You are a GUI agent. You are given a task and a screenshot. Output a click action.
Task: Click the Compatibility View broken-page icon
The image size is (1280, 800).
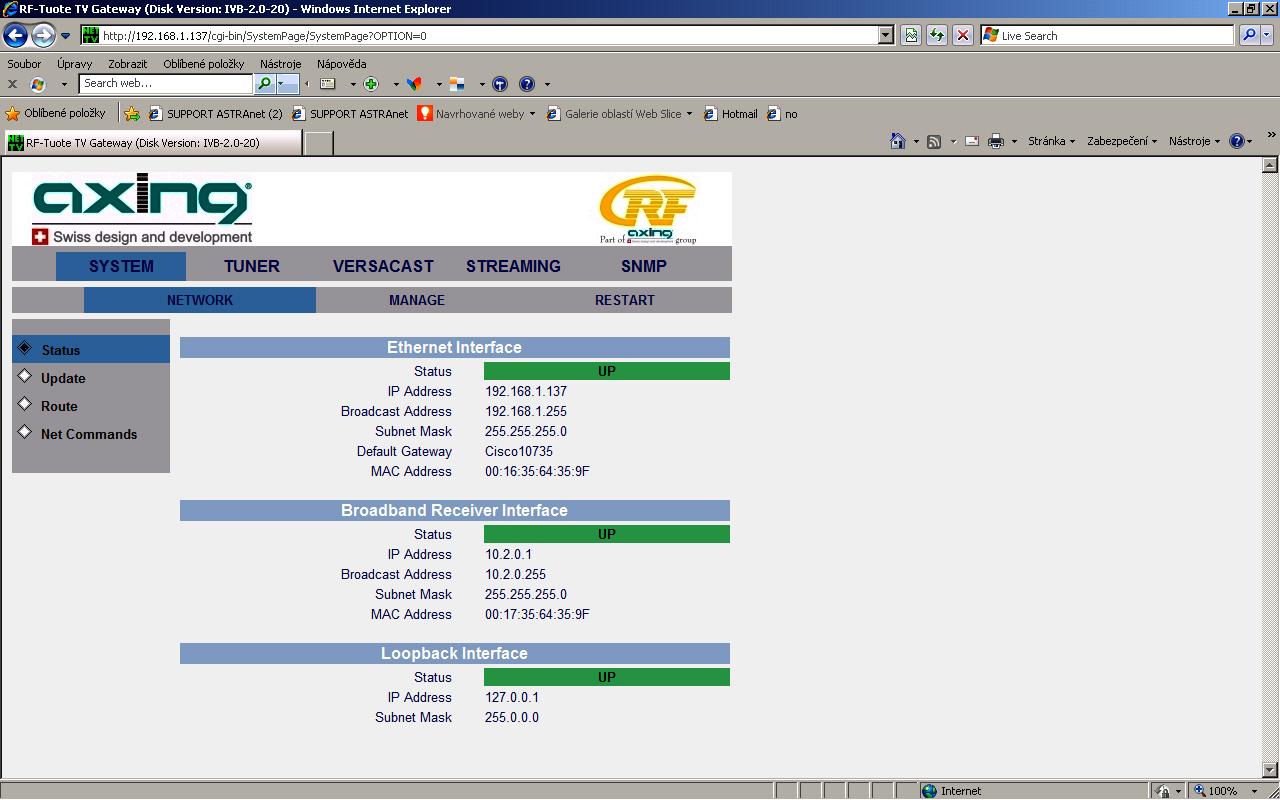click(x=912, y=36)
